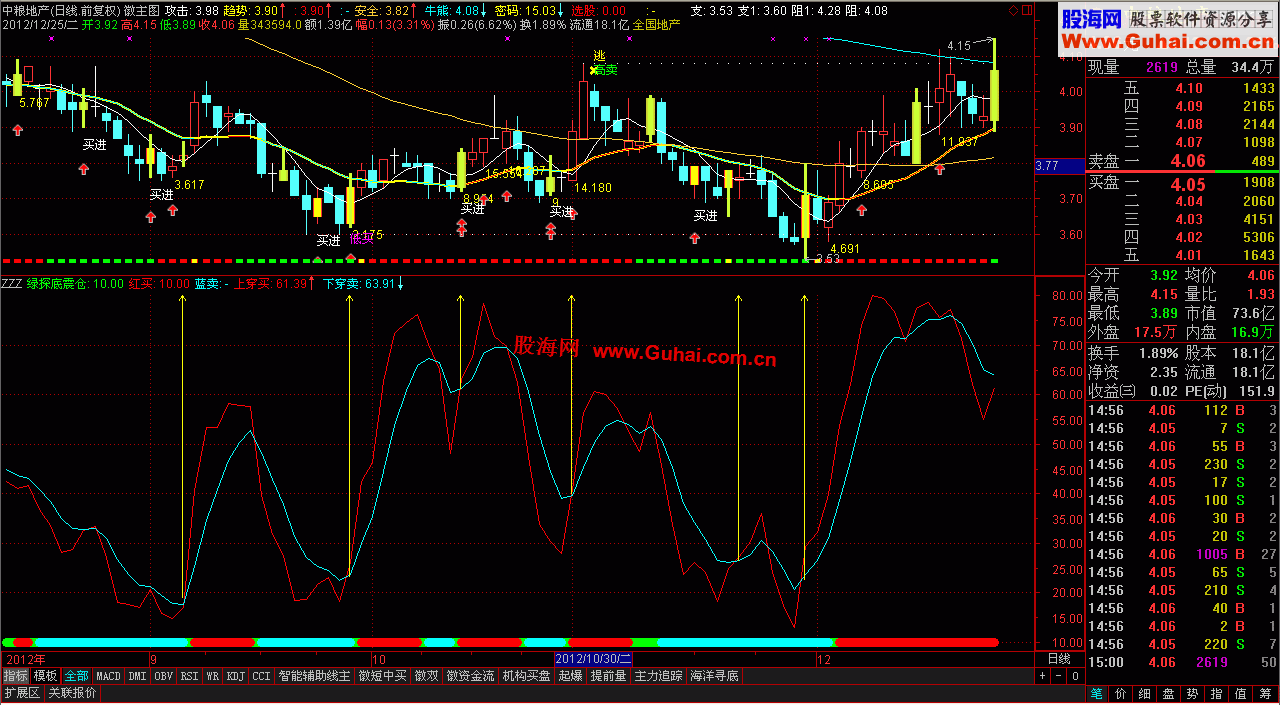
Task: Select the 智能辅助线主 indicator tab
Action: click(315, 677)
